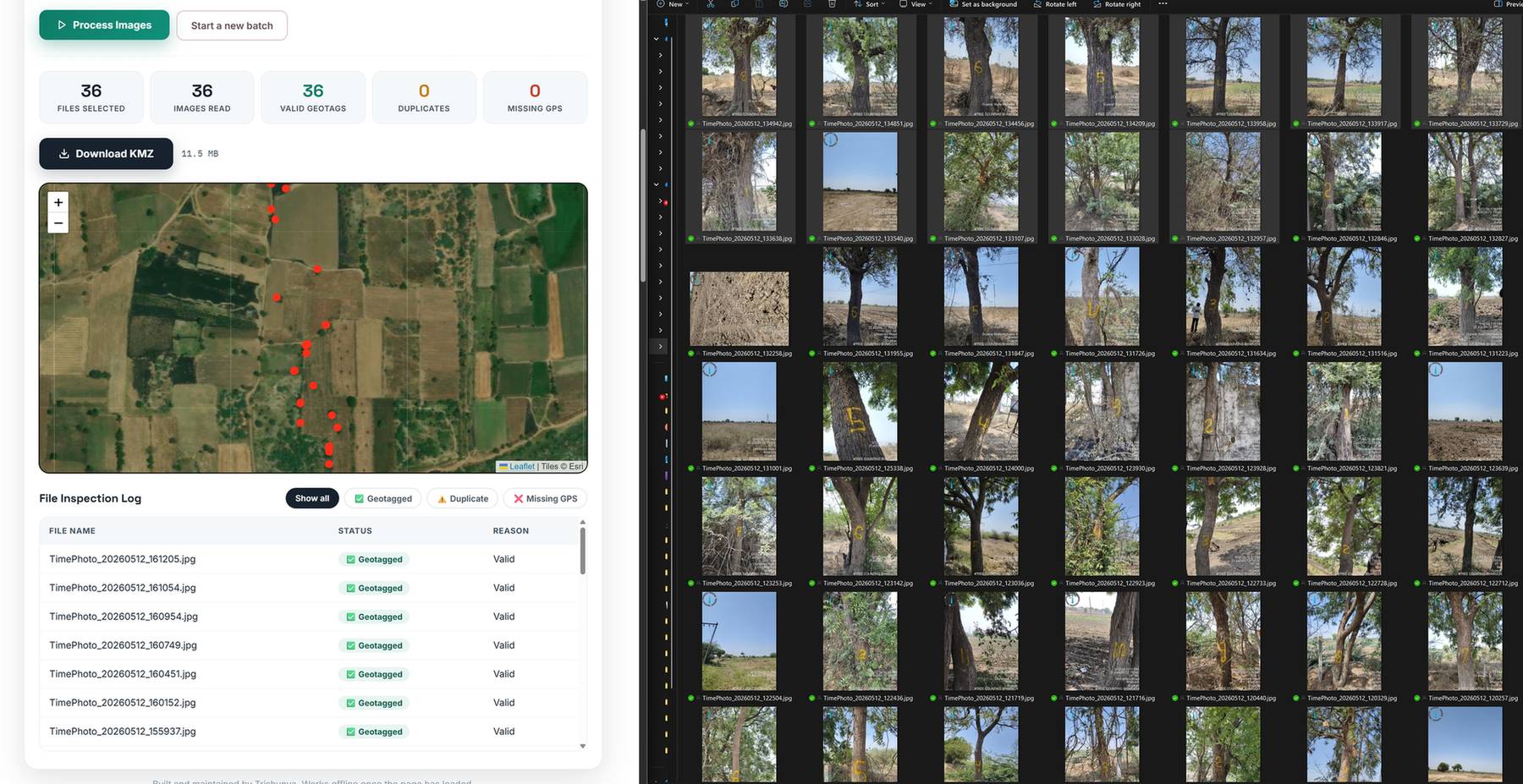Filter the log by Missing GPS
This screenshot has width=1523, height=784.
coord(545,499)
